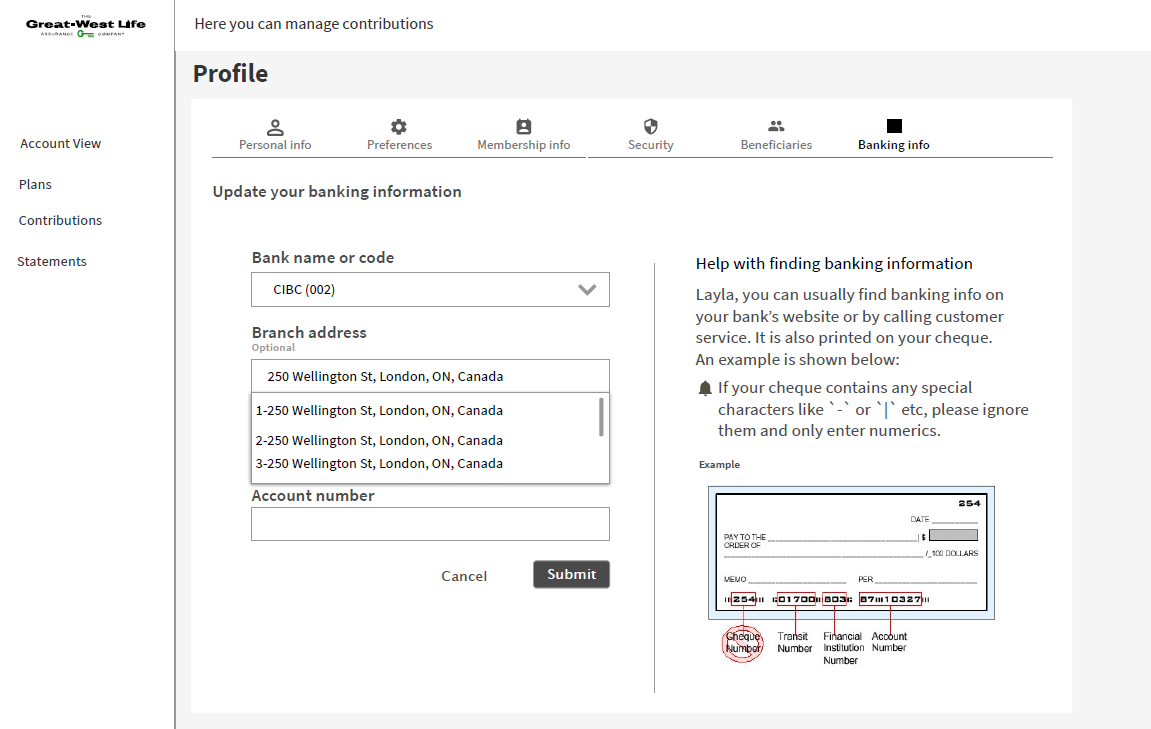1151x729 pixels.
Task: Switch to the Preferences tab
Action: pos(399,135)
